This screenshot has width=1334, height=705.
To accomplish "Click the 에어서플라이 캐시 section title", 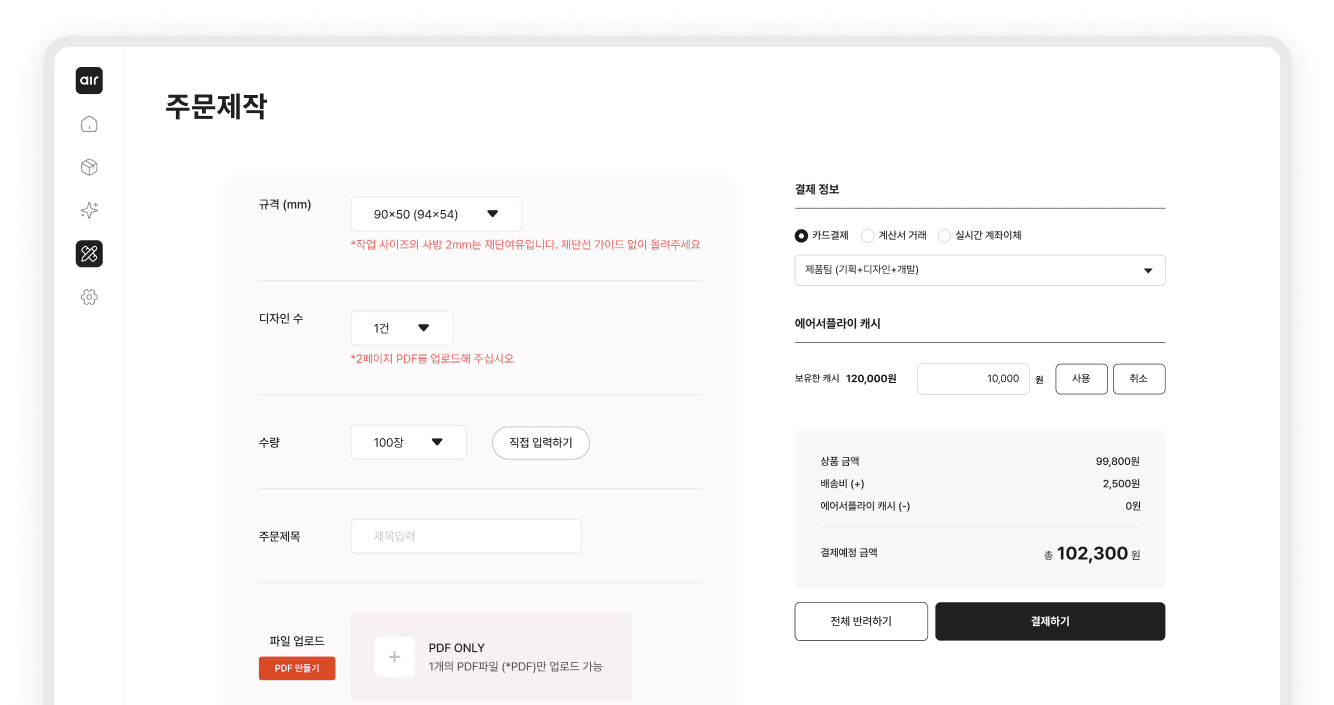I will [838, 324].
